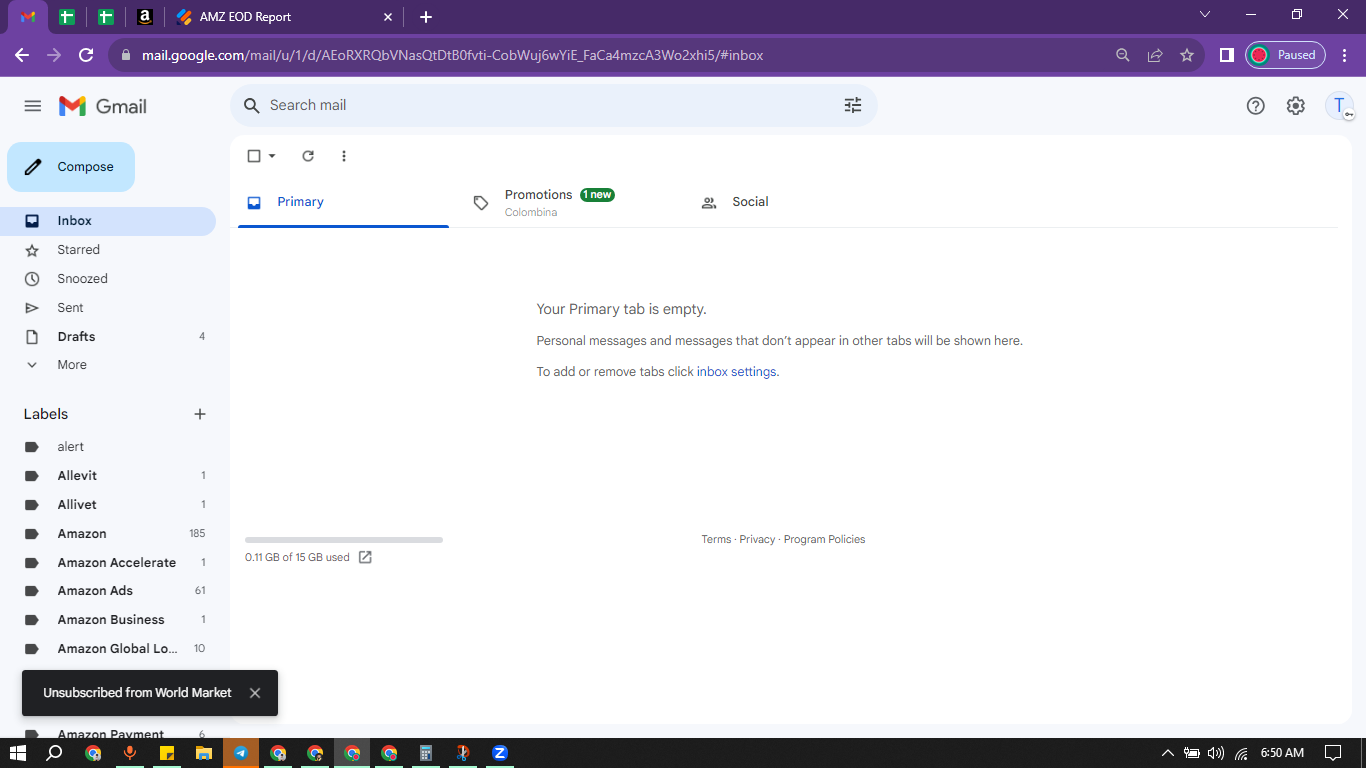Show hidden system tray icons

click(x=1167, y=753)
